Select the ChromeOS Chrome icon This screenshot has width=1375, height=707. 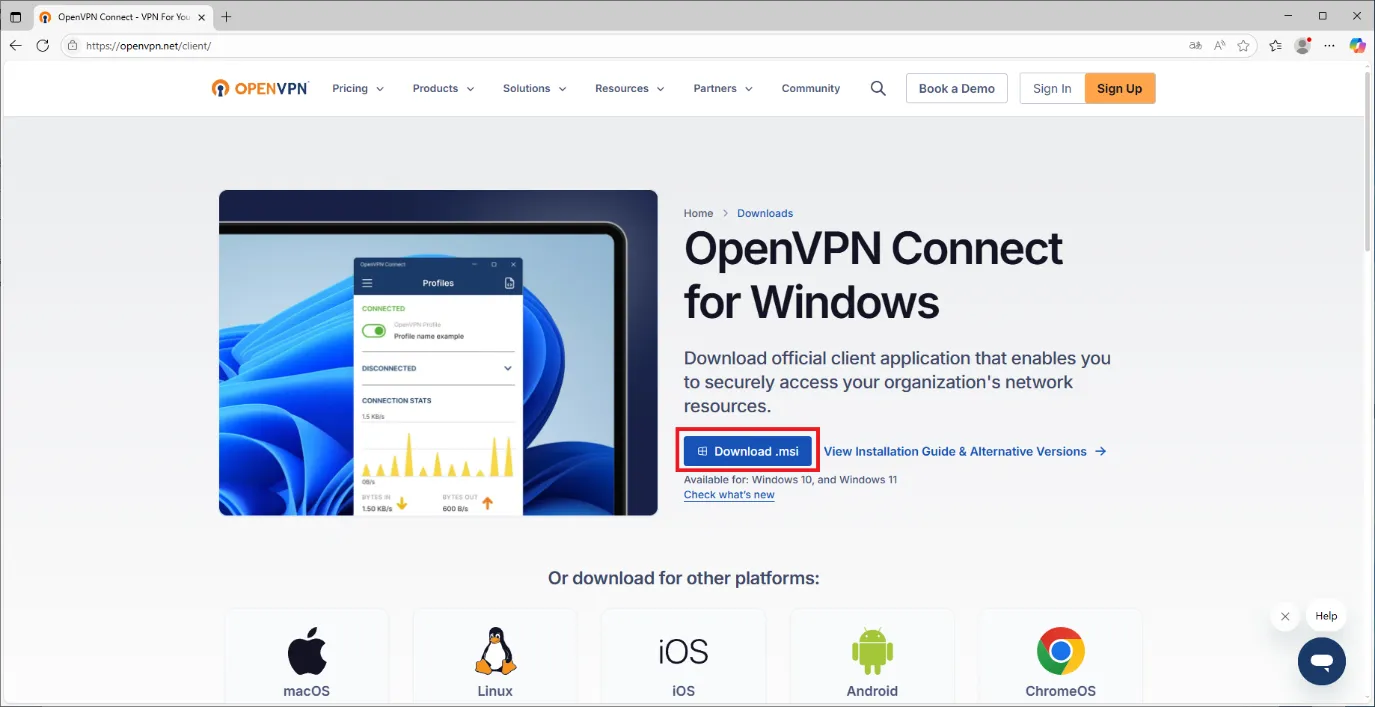point(1060,650)
